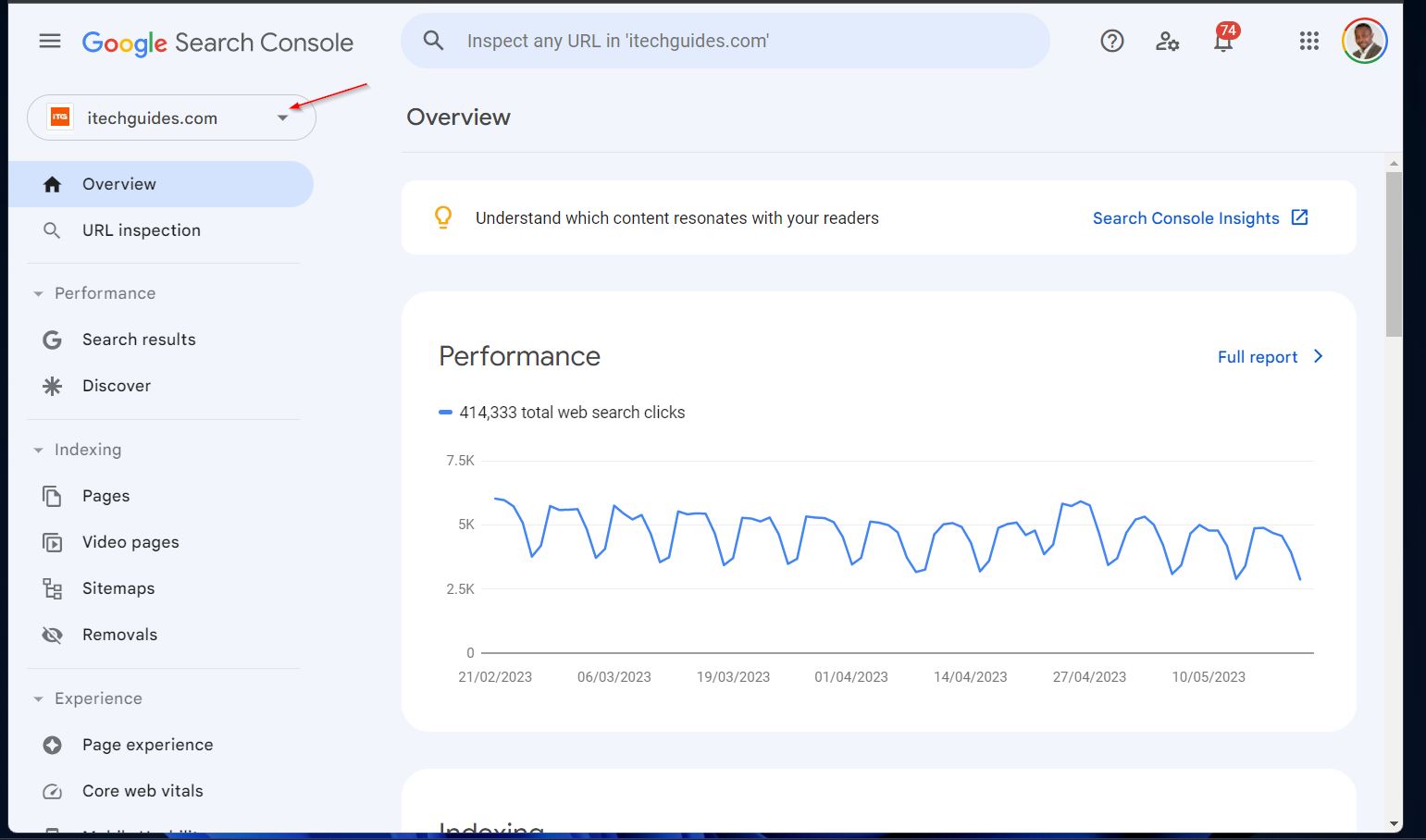Click 'Understand which content resonates' text
The image size is (1426, 840).
677,218
